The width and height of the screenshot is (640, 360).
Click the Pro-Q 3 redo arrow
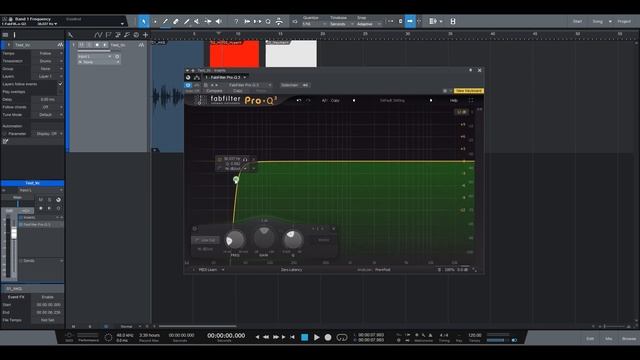[309, 100]
